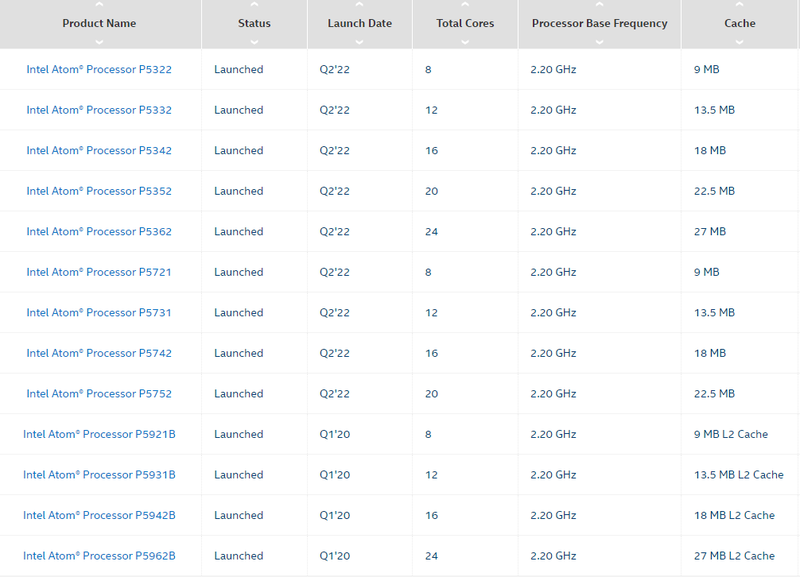Click Intel Atom Processor P5921B link
This screenshot has width=800, height=577.
[x=99, y=434]
